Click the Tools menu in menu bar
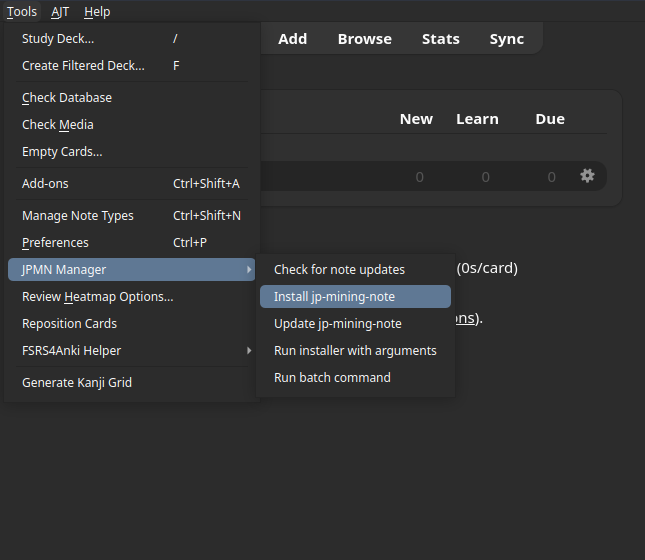This screenshot has height=560, width=645. (x=22, y=12)
